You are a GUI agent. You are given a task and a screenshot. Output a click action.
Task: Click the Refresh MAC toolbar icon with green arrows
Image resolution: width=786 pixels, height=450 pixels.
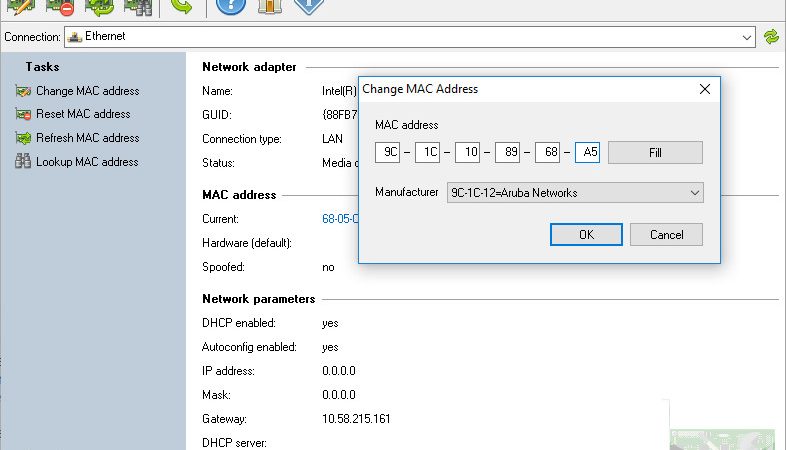(x=99, y=7)
